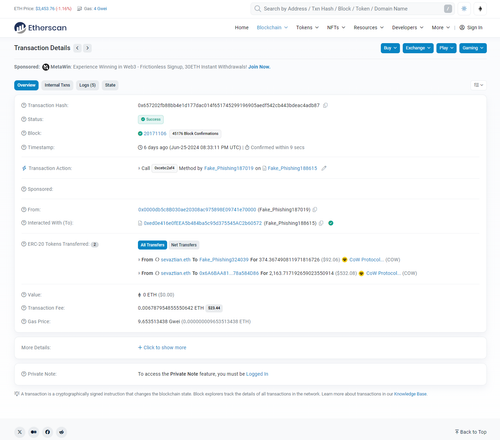Select the Overview tab

click(x=26, y=85)
